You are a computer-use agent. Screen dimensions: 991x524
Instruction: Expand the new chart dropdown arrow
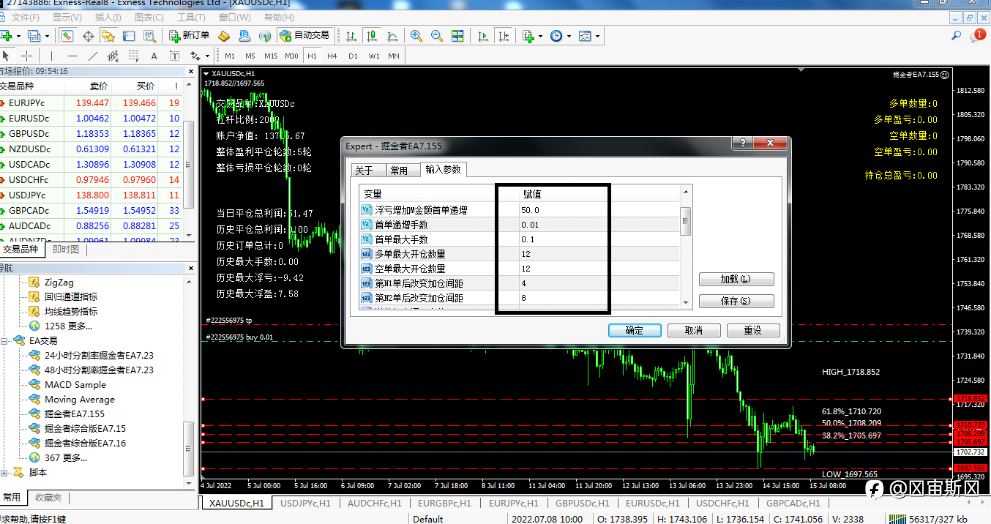18,37
